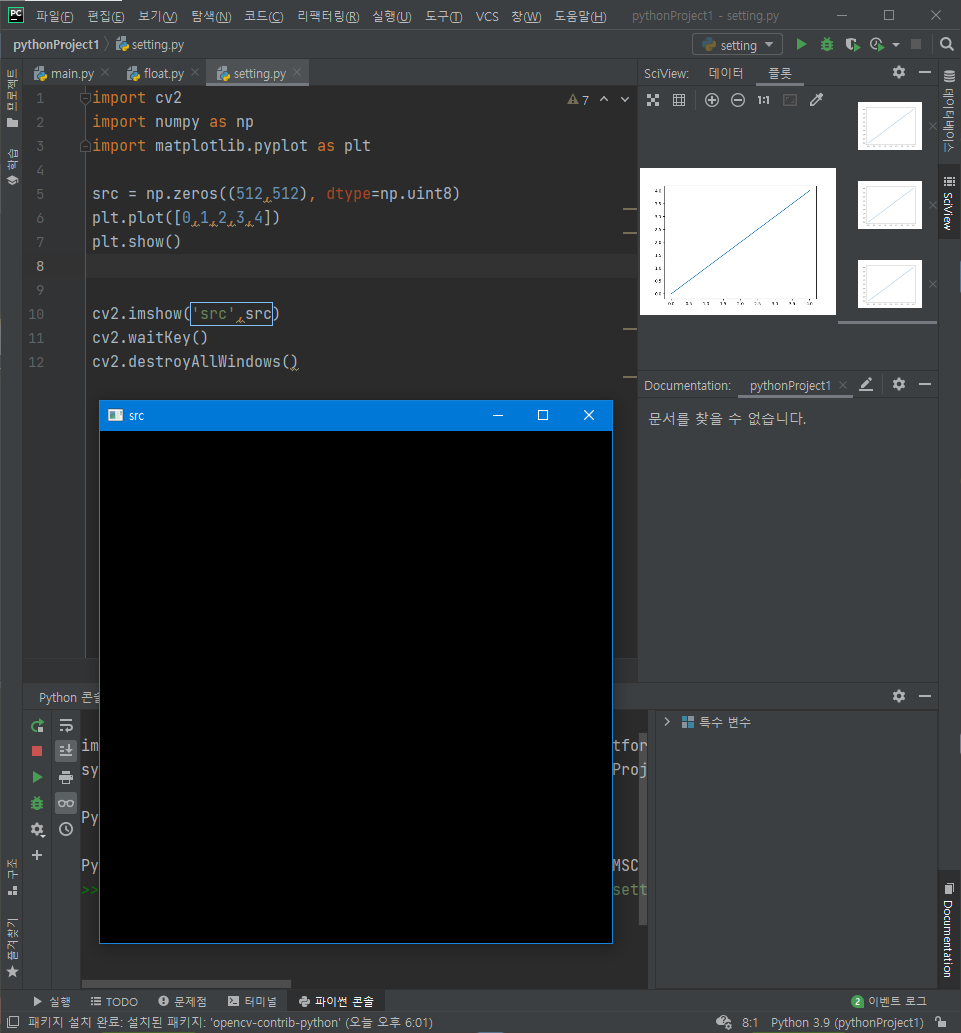
Task: Open the 리팩터링(R) menu
Action: pyautogui.click(x=328, y=16)
